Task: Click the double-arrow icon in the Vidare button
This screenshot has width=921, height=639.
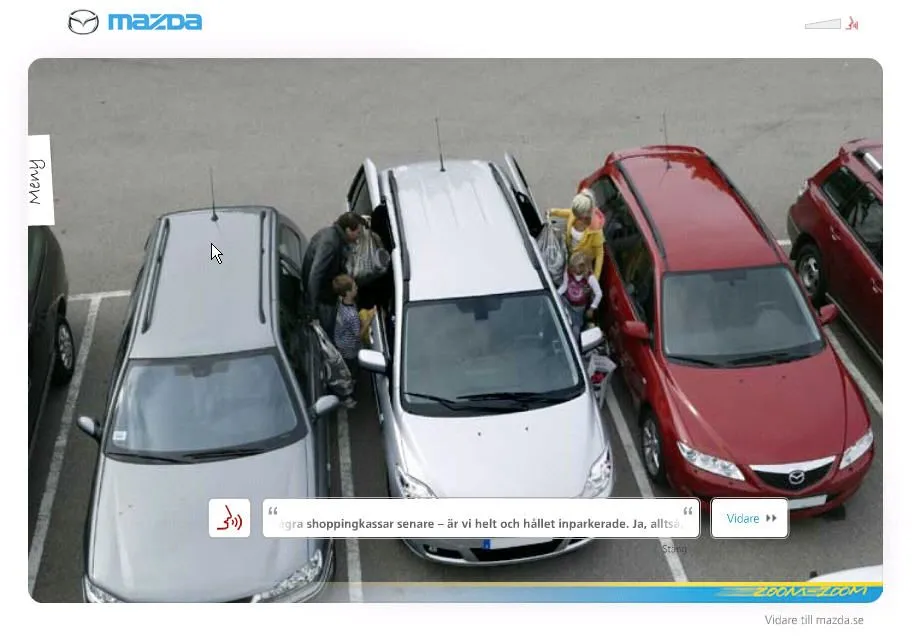Action: (x=771, y=518)
